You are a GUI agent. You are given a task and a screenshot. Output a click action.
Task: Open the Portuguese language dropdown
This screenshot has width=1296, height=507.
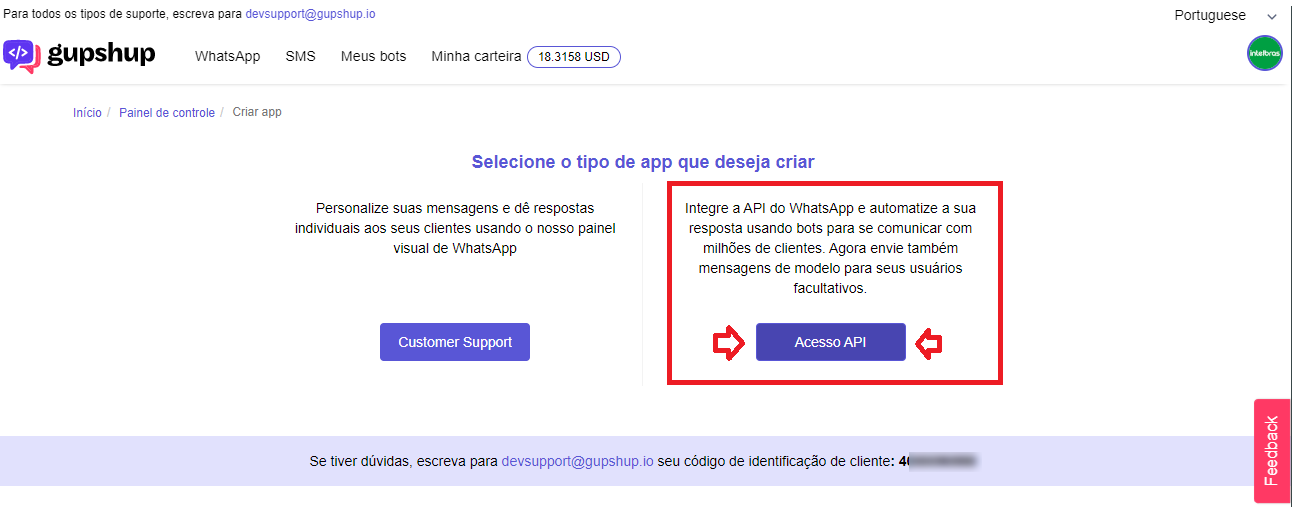click(1225, 15)
